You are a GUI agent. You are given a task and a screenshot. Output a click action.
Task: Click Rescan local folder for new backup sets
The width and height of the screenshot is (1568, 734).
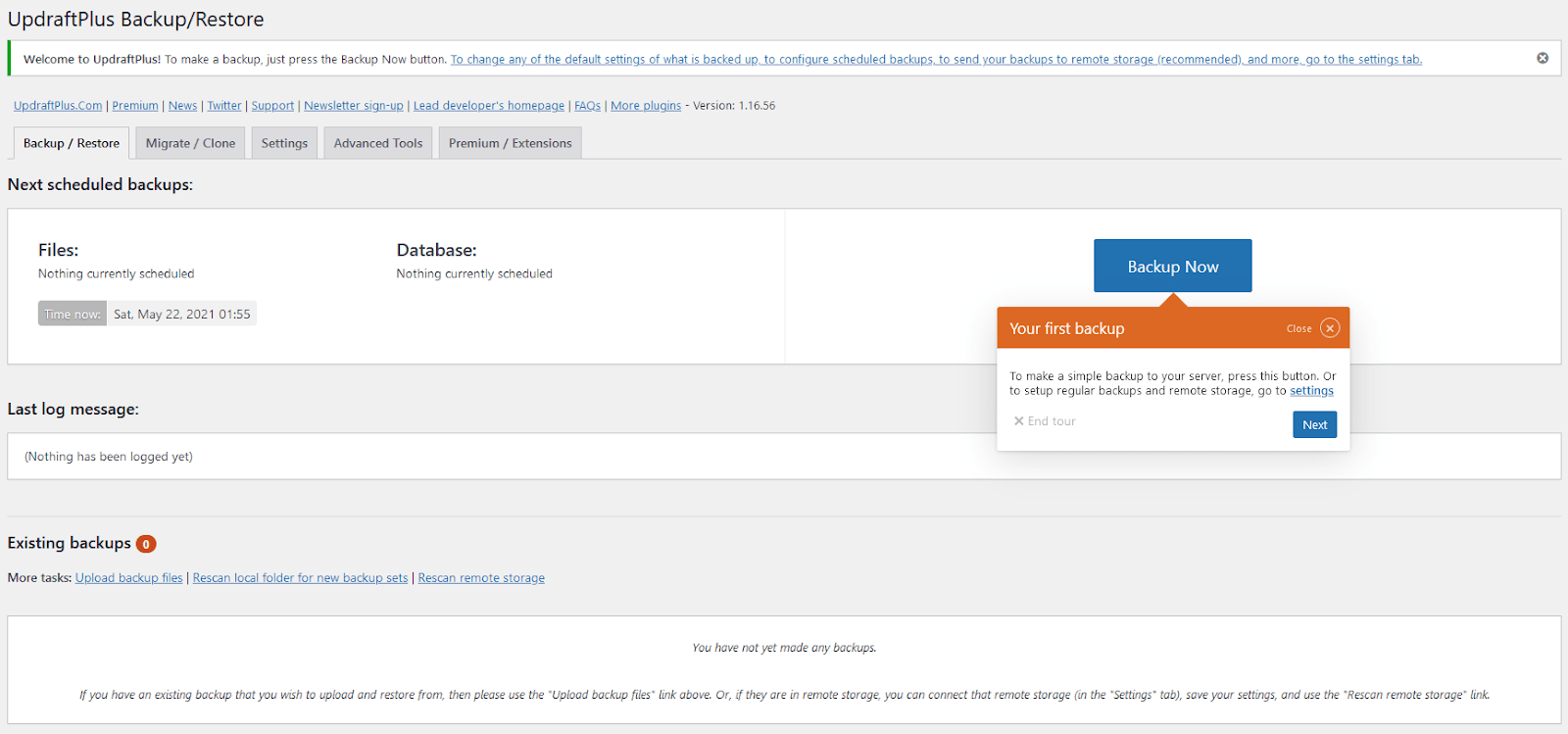(300, 578)
